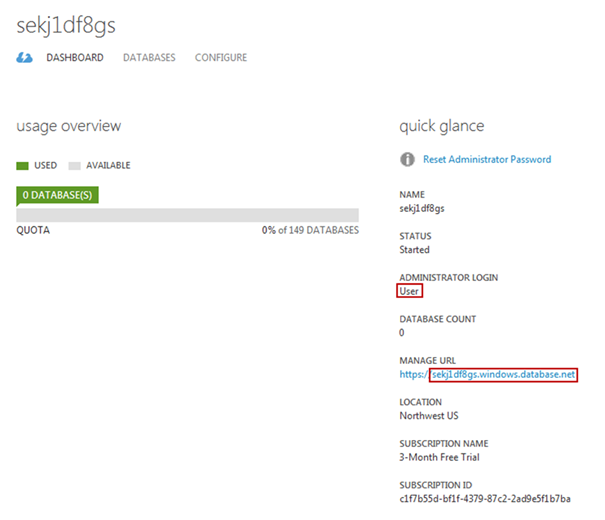Click the grey database quota usage bar
The height and width of the screenshot is (520, 605).
point(187,215)
